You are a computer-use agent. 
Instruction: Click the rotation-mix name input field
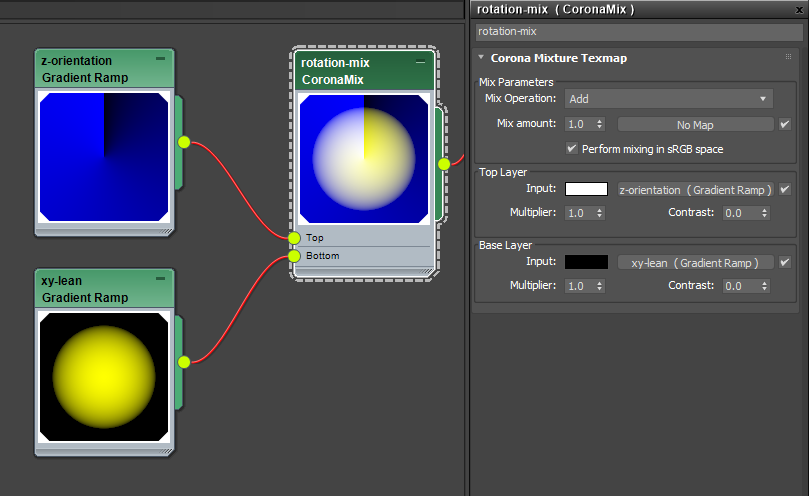coord(639,31)
